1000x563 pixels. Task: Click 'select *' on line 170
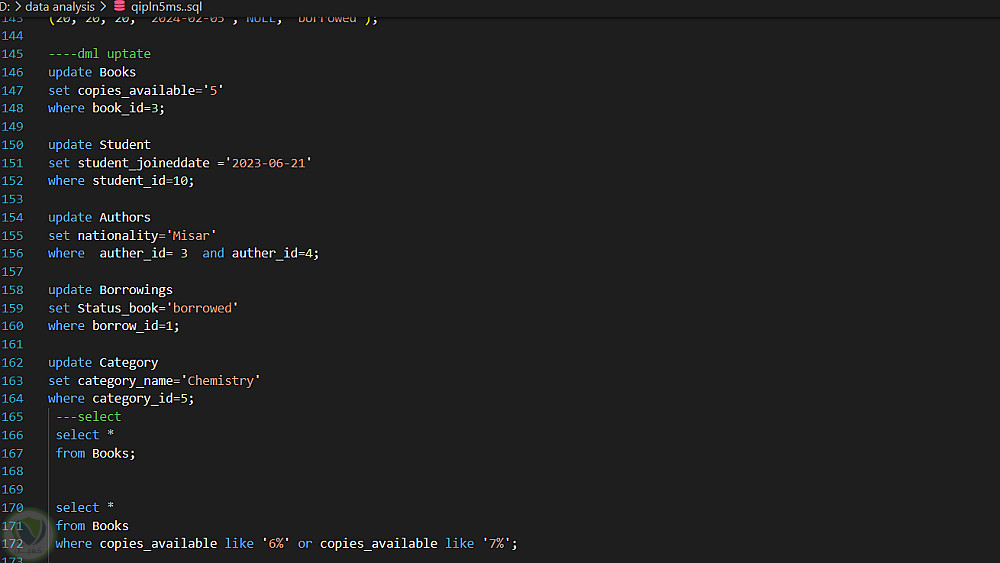(x=85, y=508)
